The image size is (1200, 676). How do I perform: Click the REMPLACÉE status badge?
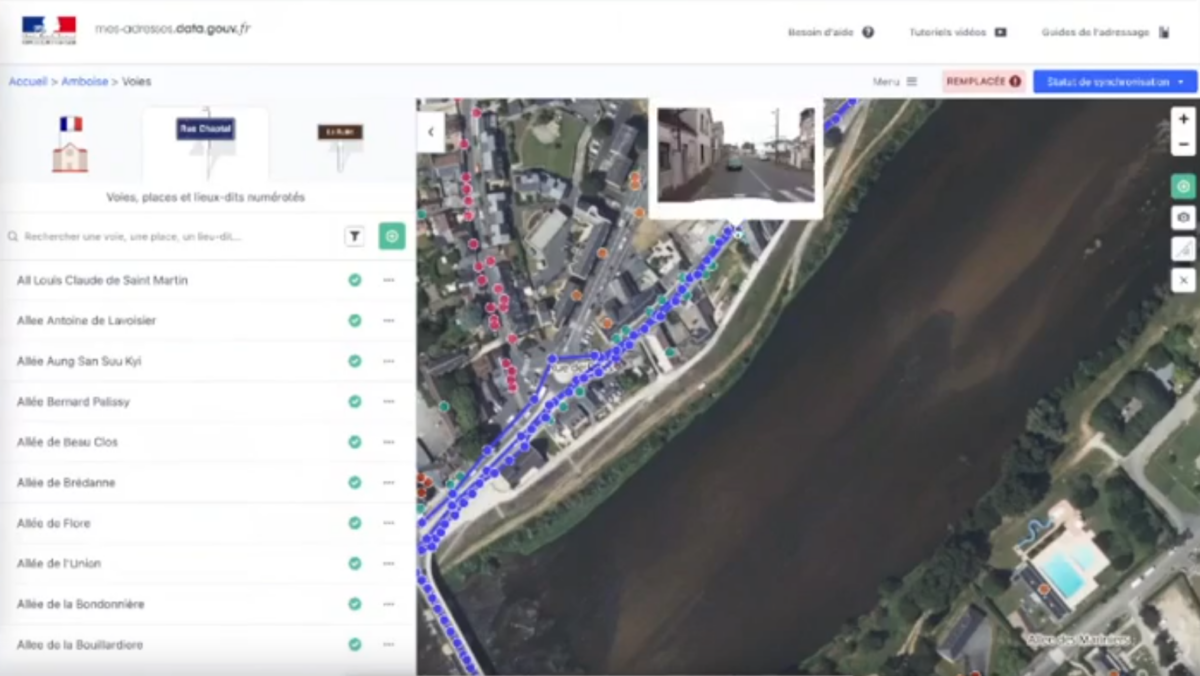pyautogui.click(x=983, y=82)
